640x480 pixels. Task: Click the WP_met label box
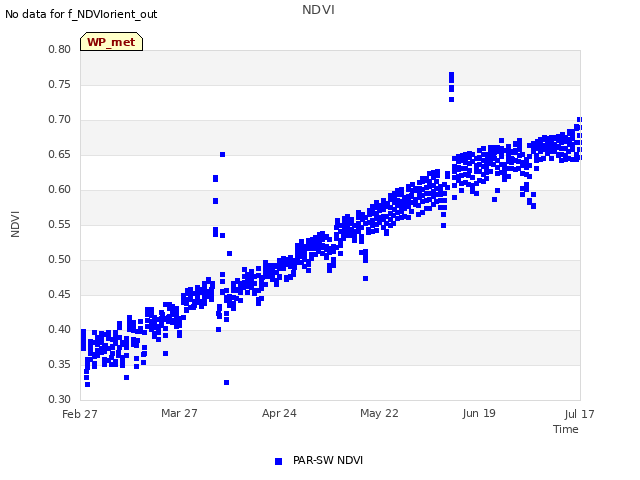(x=111, y=42)
